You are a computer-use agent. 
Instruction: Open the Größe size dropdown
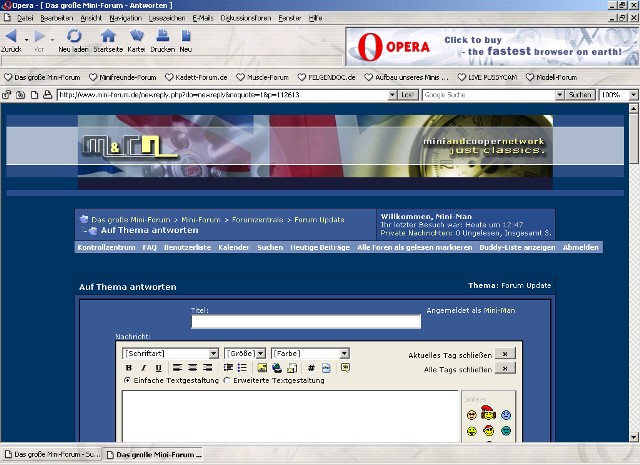[245, 353]
